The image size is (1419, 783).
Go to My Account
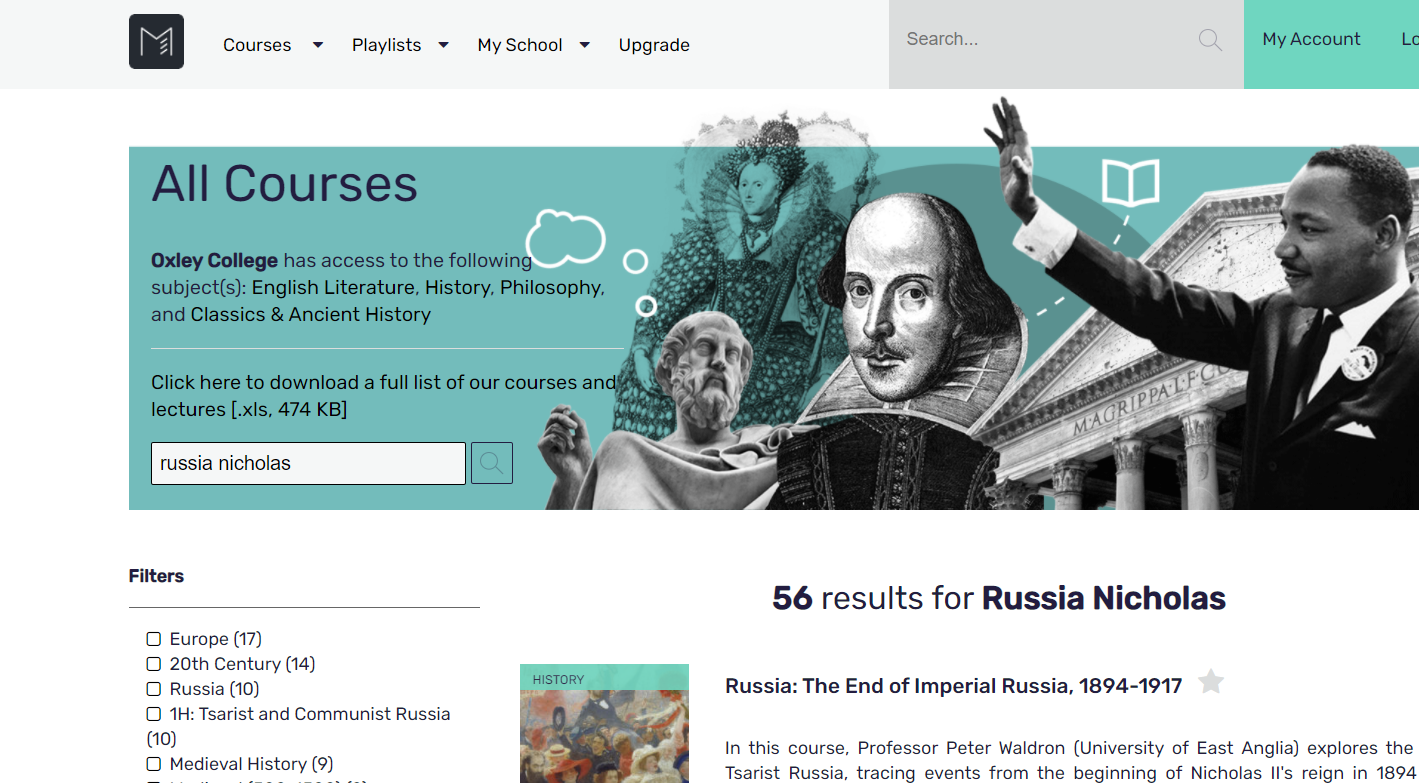[x=1311, y=40]
